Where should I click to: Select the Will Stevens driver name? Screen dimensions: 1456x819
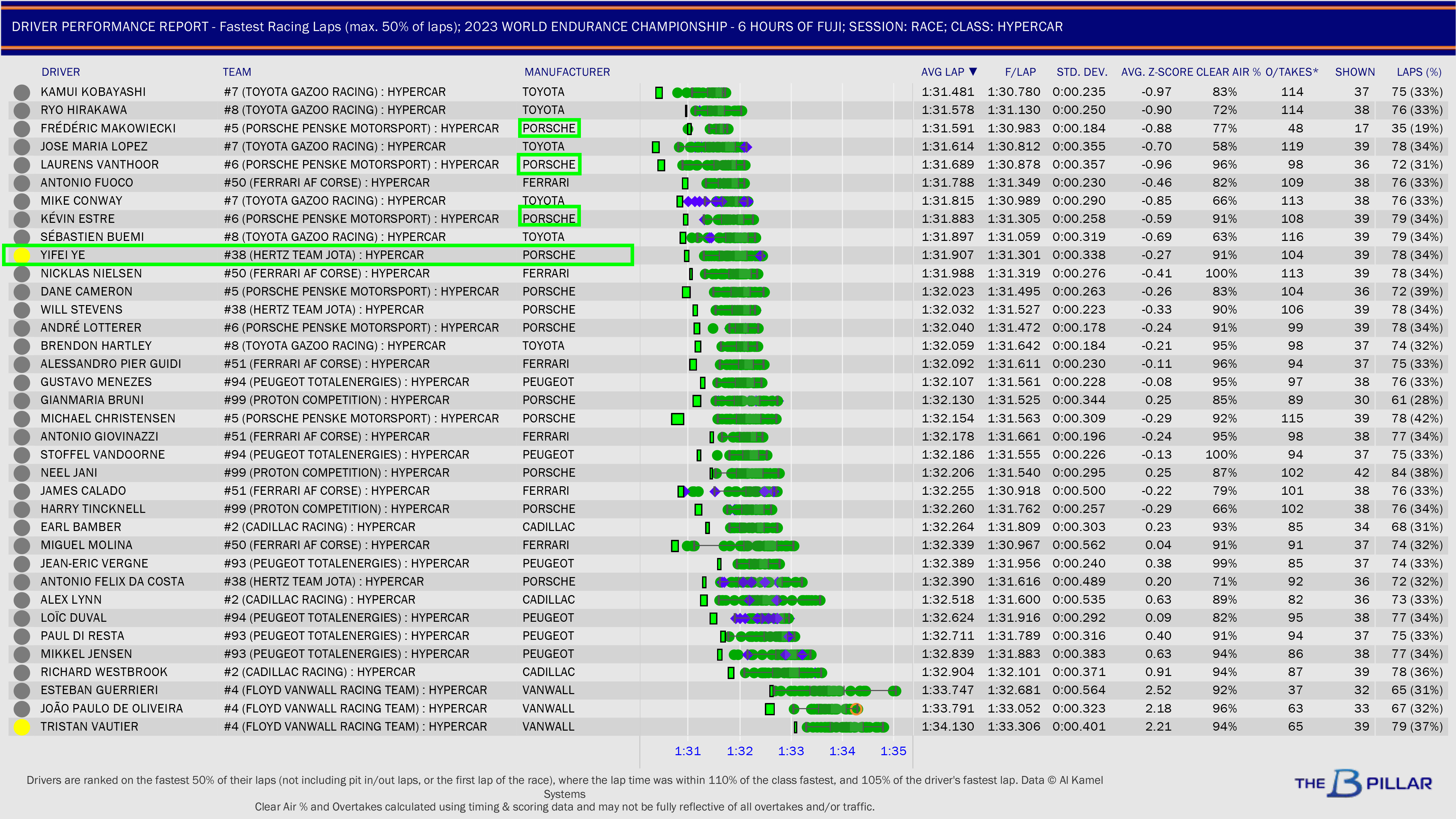pyautogui.click(x=81, y=310)
